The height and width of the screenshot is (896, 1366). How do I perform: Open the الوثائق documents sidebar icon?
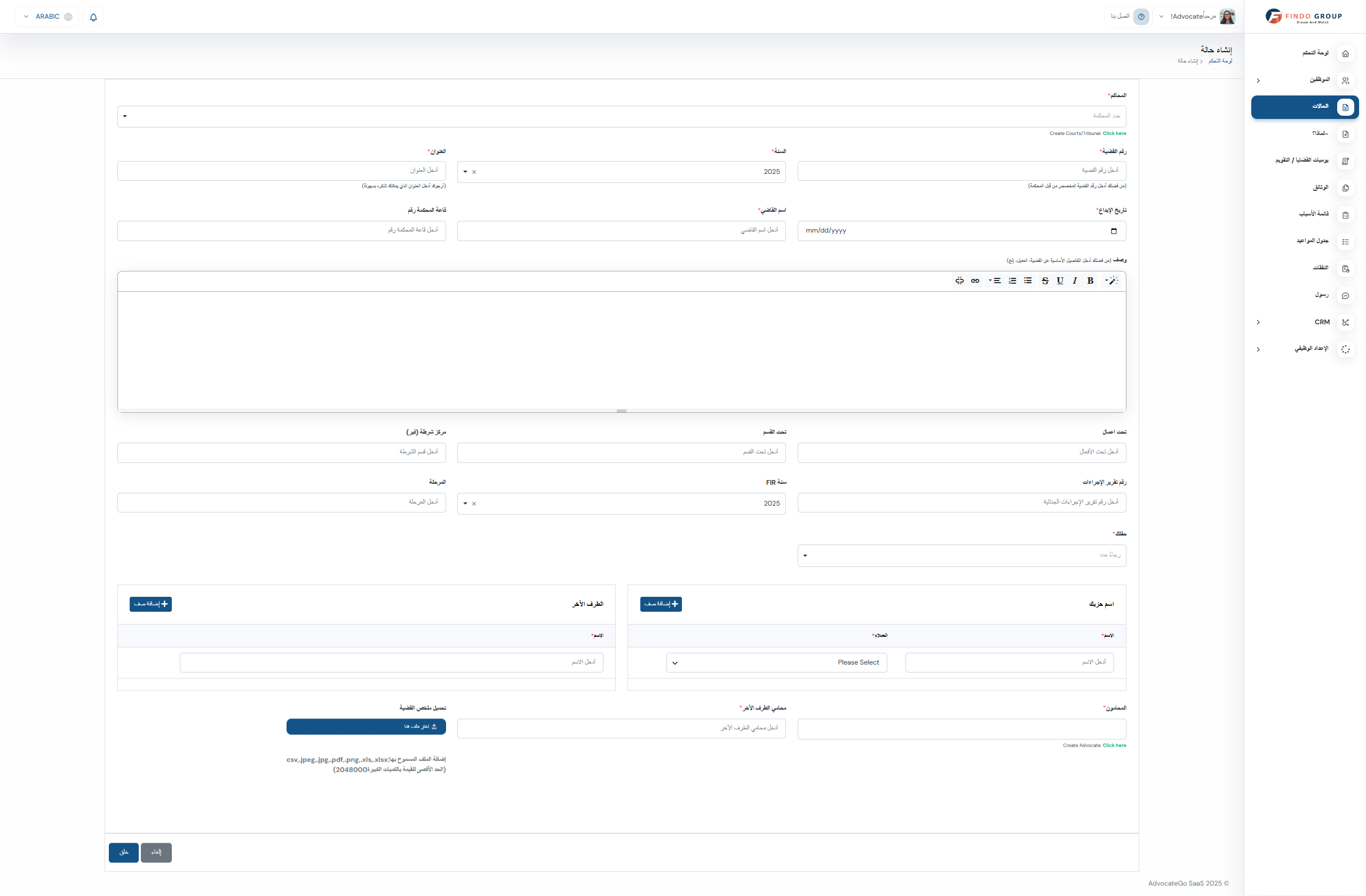[x=1346, y=188]
